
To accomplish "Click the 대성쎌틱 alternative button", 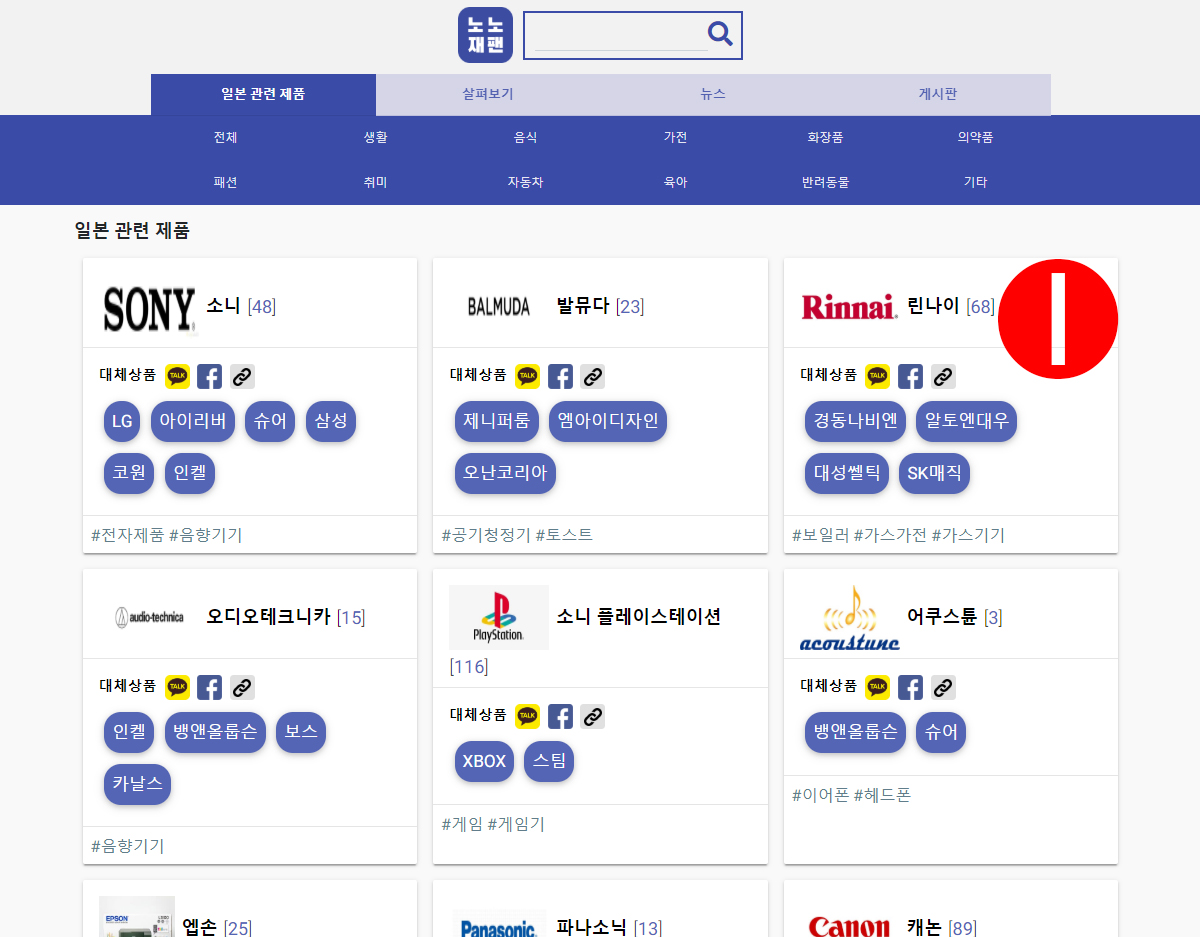I will 847,473.
